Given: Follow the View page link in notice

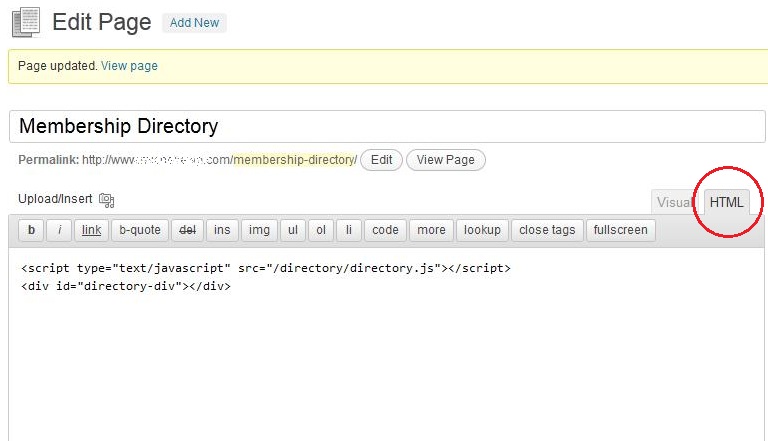Looking at the screenshot, I should pos(129,66).
